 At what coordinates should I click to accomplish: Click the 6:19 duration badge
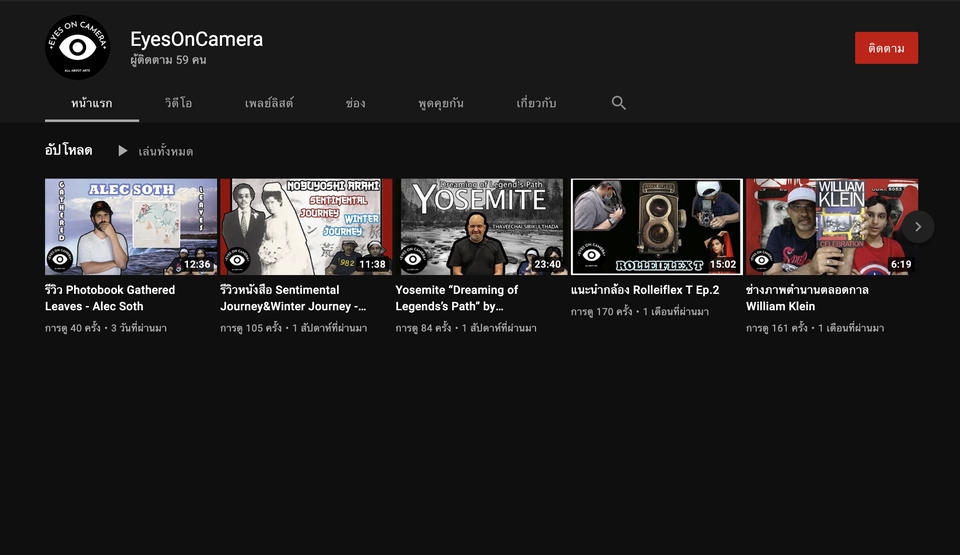[x=901, y=264]
